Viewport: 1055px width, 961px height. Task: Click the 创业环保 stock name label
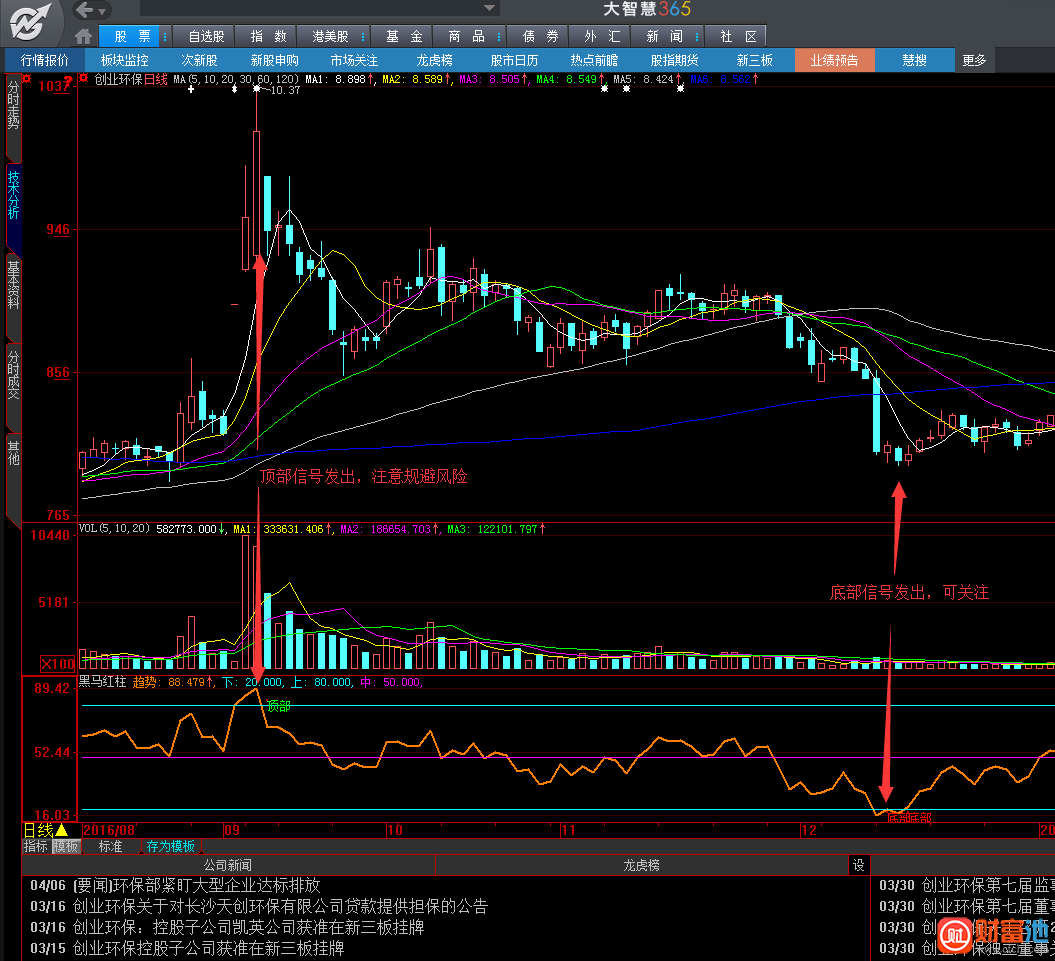(x=118, y=79)
